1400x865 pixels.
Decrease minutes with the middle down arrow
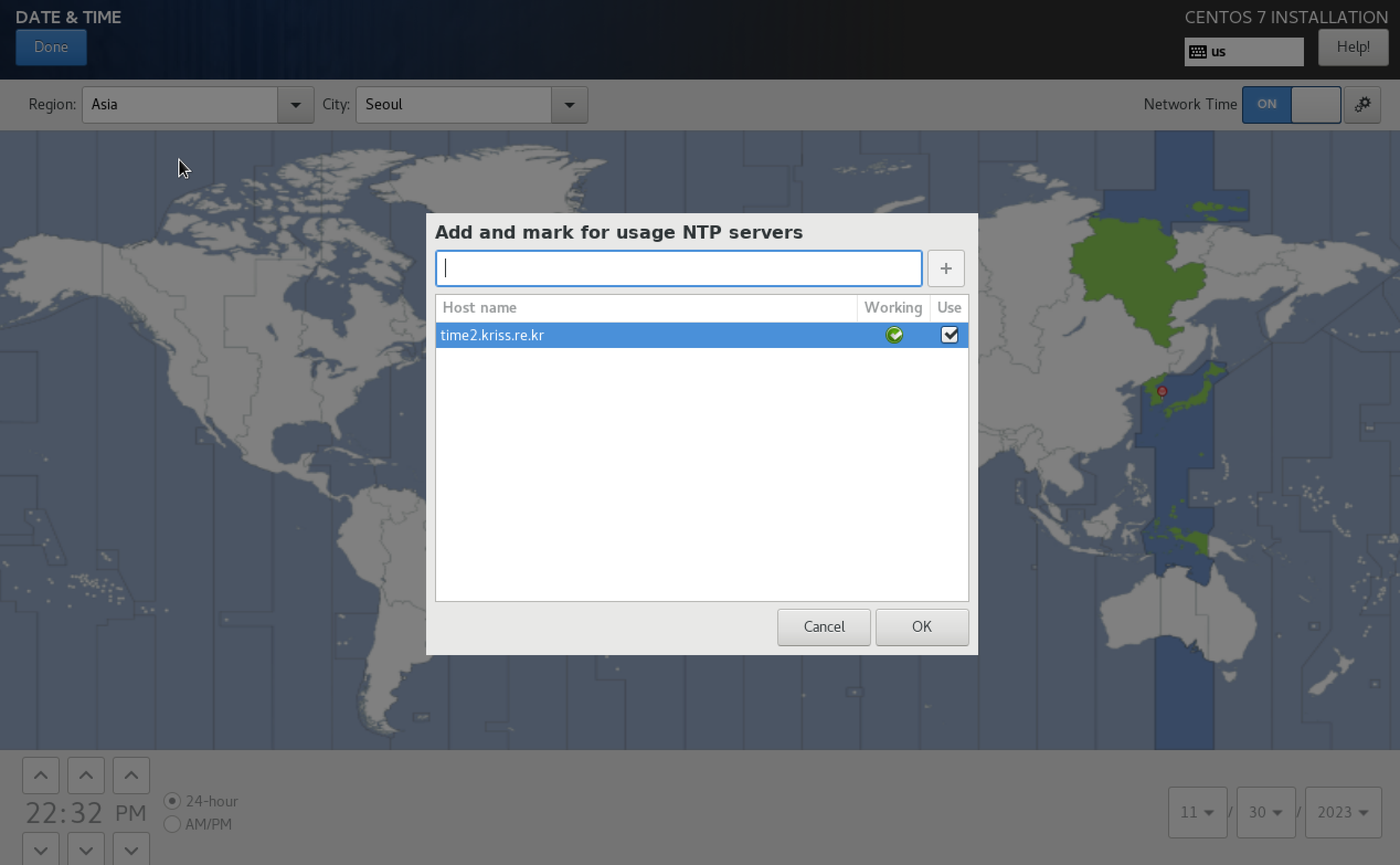pyautogui.click(x=86, y=850)
